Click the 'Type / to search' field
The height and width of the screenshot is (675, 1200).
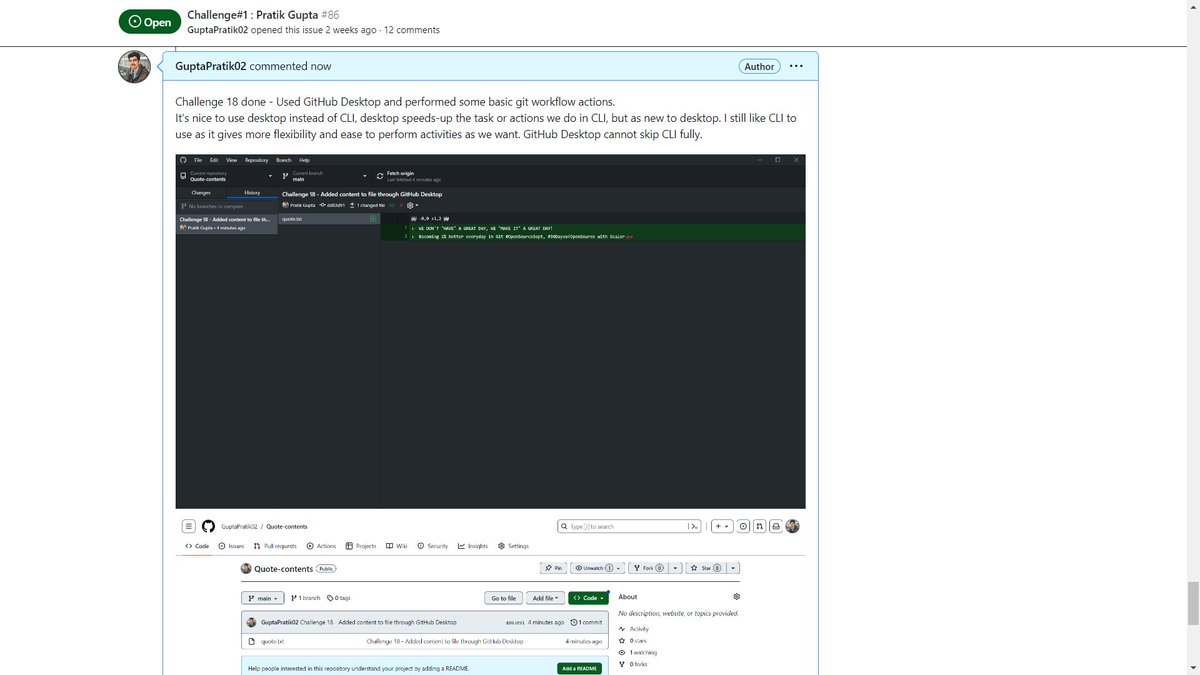[x=630, y=526]
